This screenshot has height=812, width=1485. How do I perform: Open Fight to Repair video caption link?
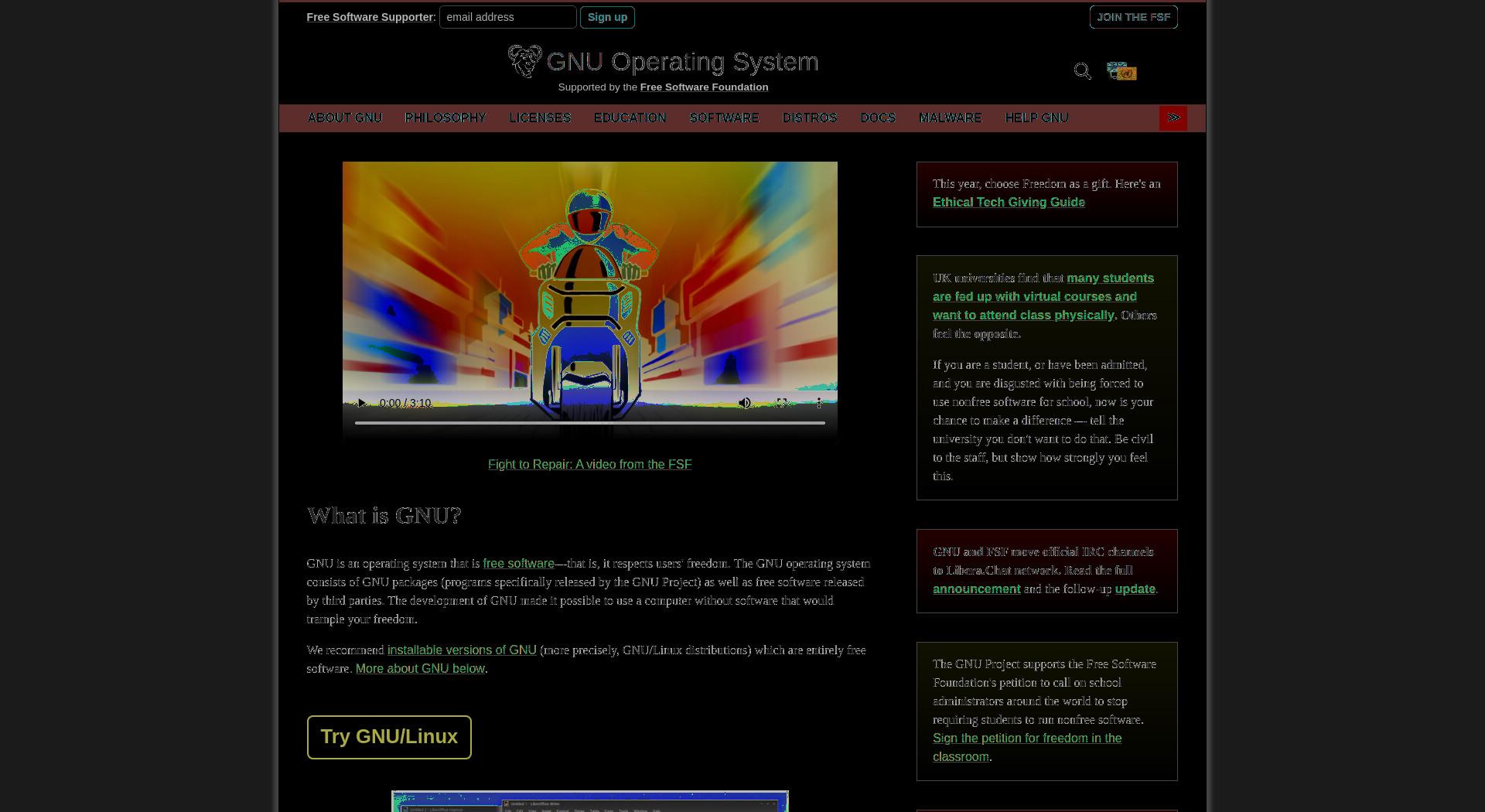point(589,464)
